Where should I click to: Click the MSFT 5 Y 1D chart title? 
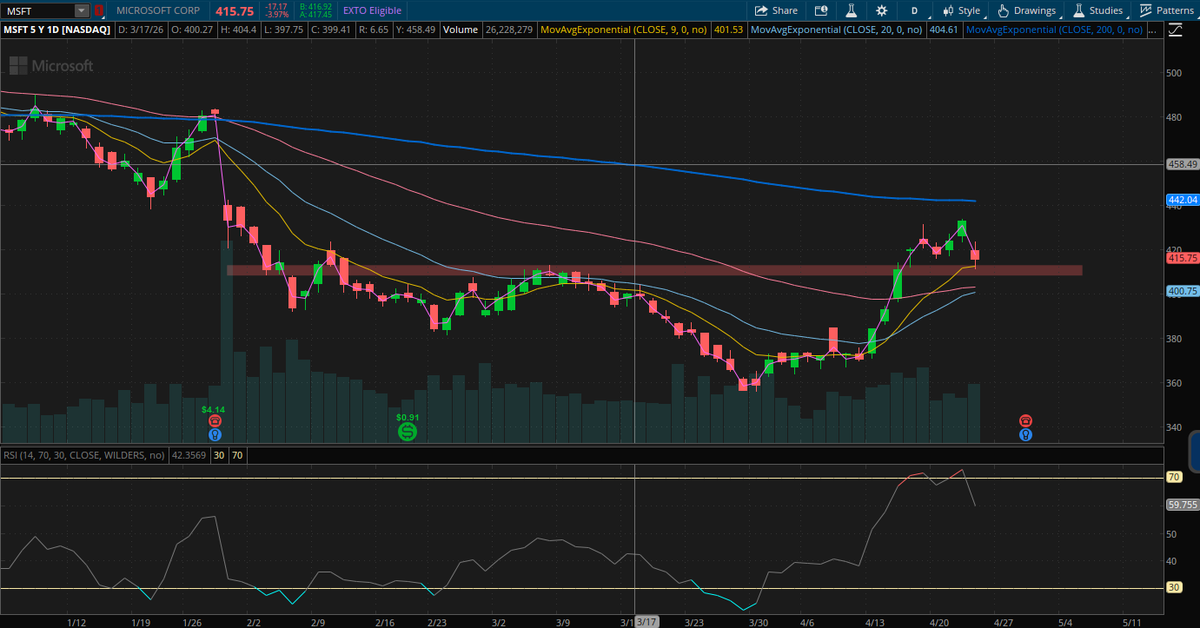(x=55, y=30)
